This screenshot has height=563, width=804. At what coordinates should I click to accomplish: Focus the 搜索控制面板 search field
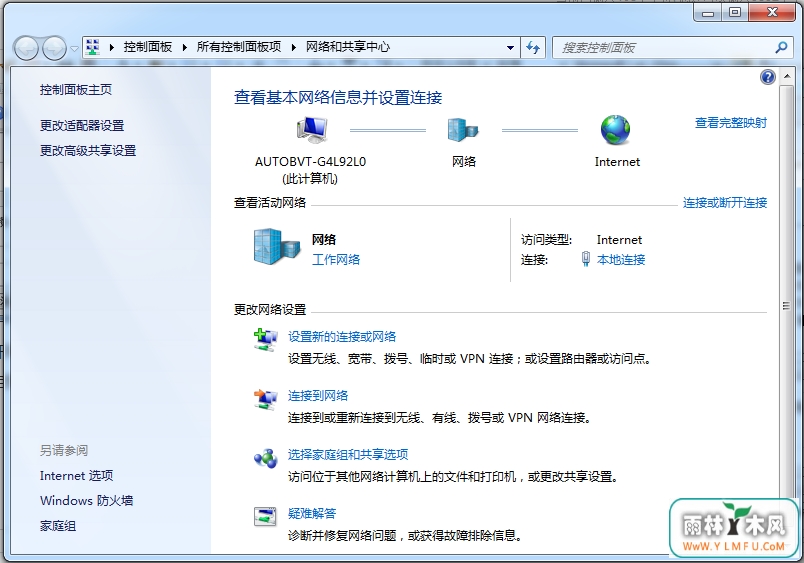point(664,48)
